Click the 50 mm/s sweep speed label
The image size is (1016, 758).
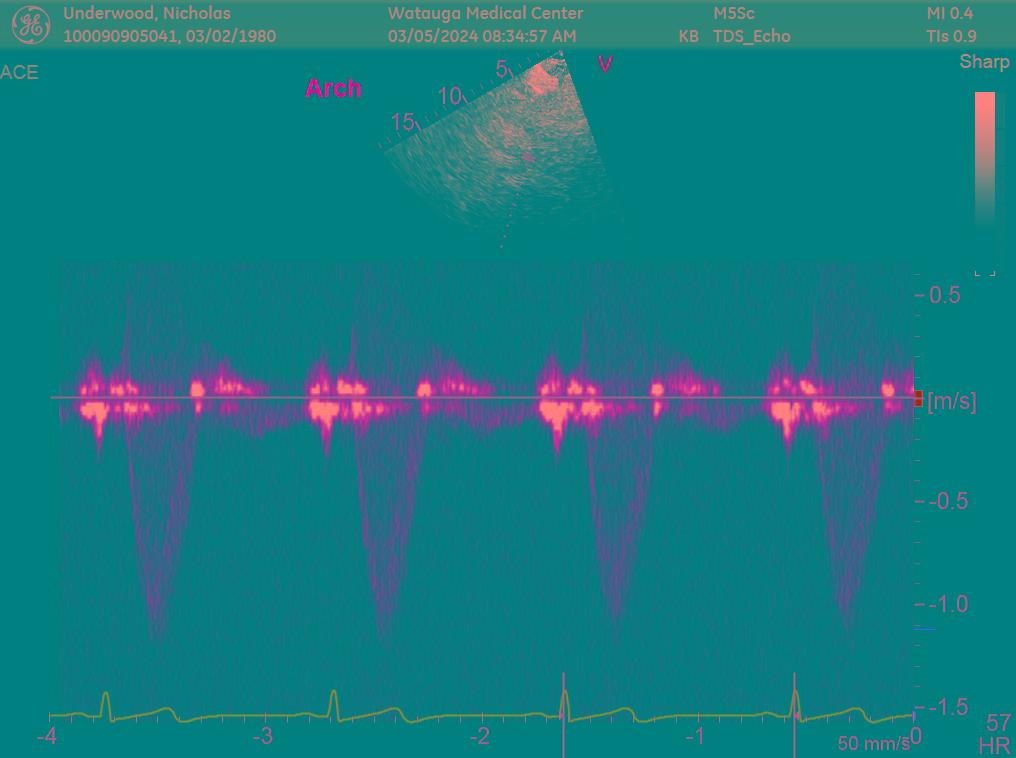click(x=873, y=743)
